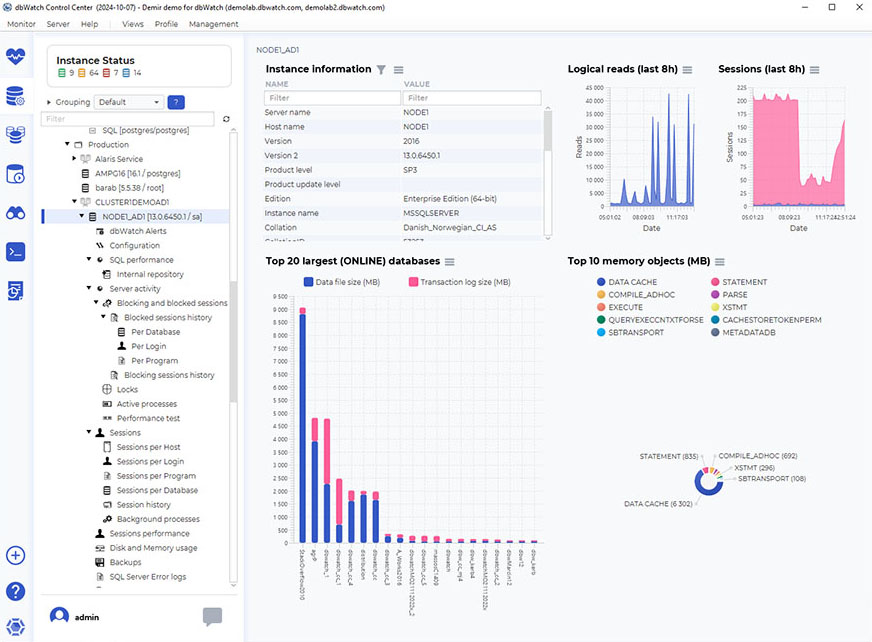This screenshot has width=872, height=642.
Task: Toggle the STATEMENT legend item
Action: pos(739,282)
